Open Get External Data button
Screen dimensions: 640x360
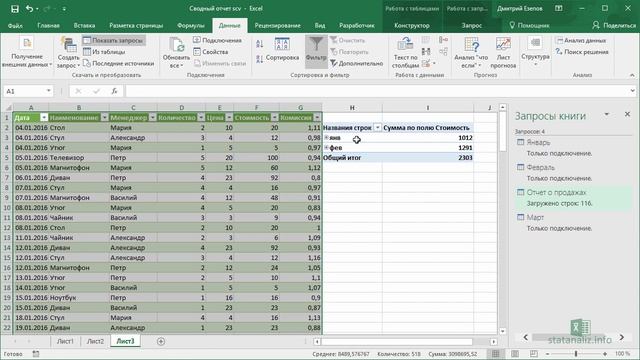(x=27, y=52)
